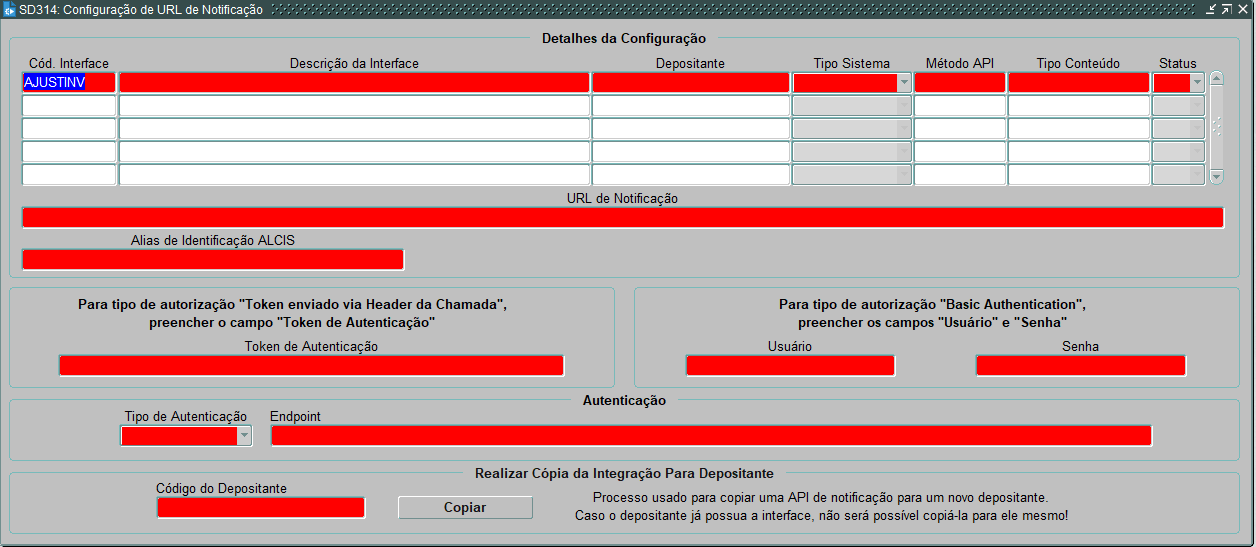This screenshot has width=1256, height=547.
Task: Click the Senha input field
Action: (1081, 365)
